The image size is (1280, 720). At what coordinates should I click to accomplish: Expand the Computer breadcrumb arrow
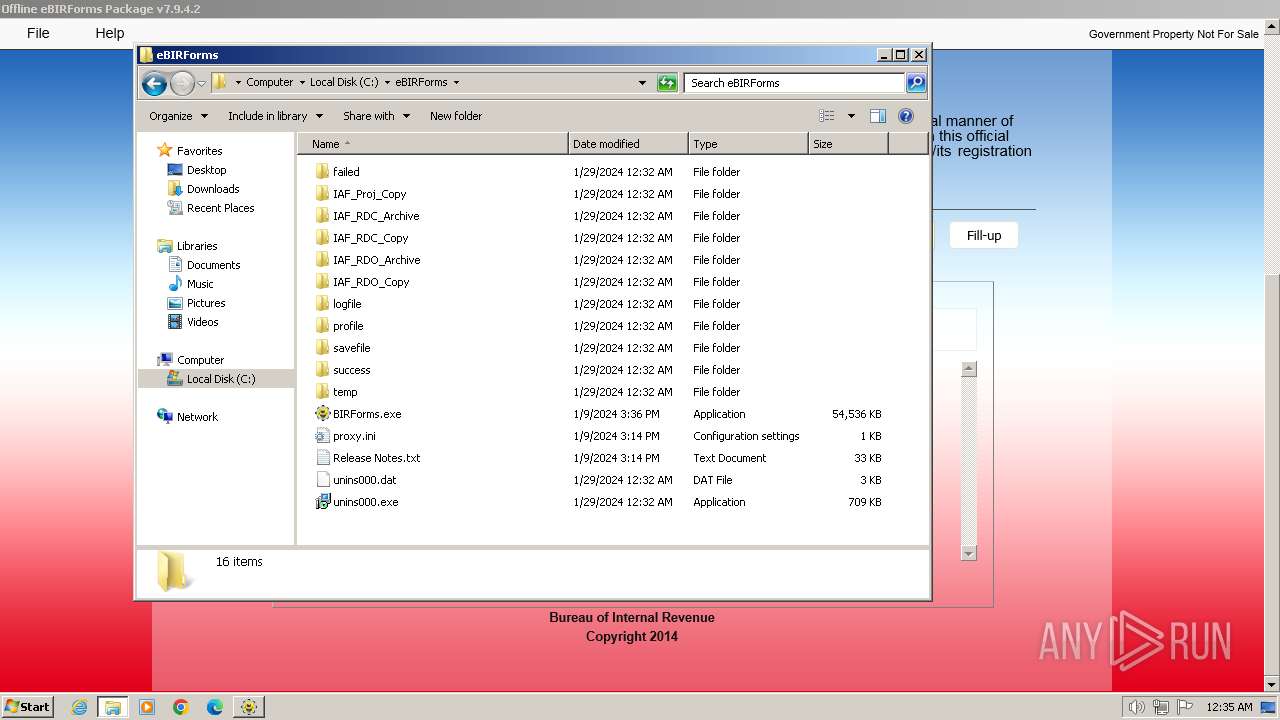[302, 83]
